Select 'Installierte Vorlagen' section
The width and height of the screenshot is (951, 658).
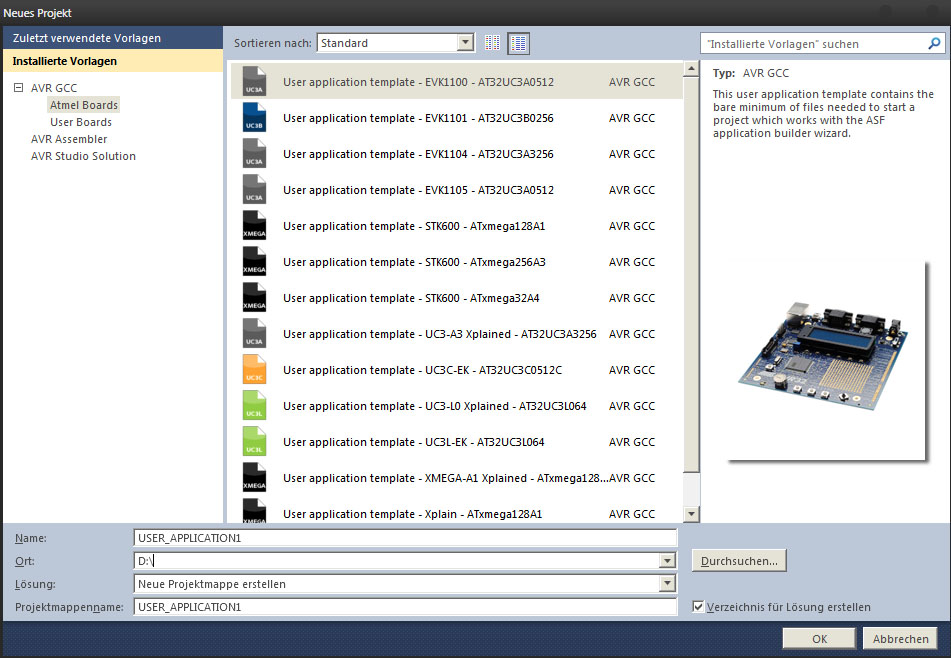coord(113,61)
